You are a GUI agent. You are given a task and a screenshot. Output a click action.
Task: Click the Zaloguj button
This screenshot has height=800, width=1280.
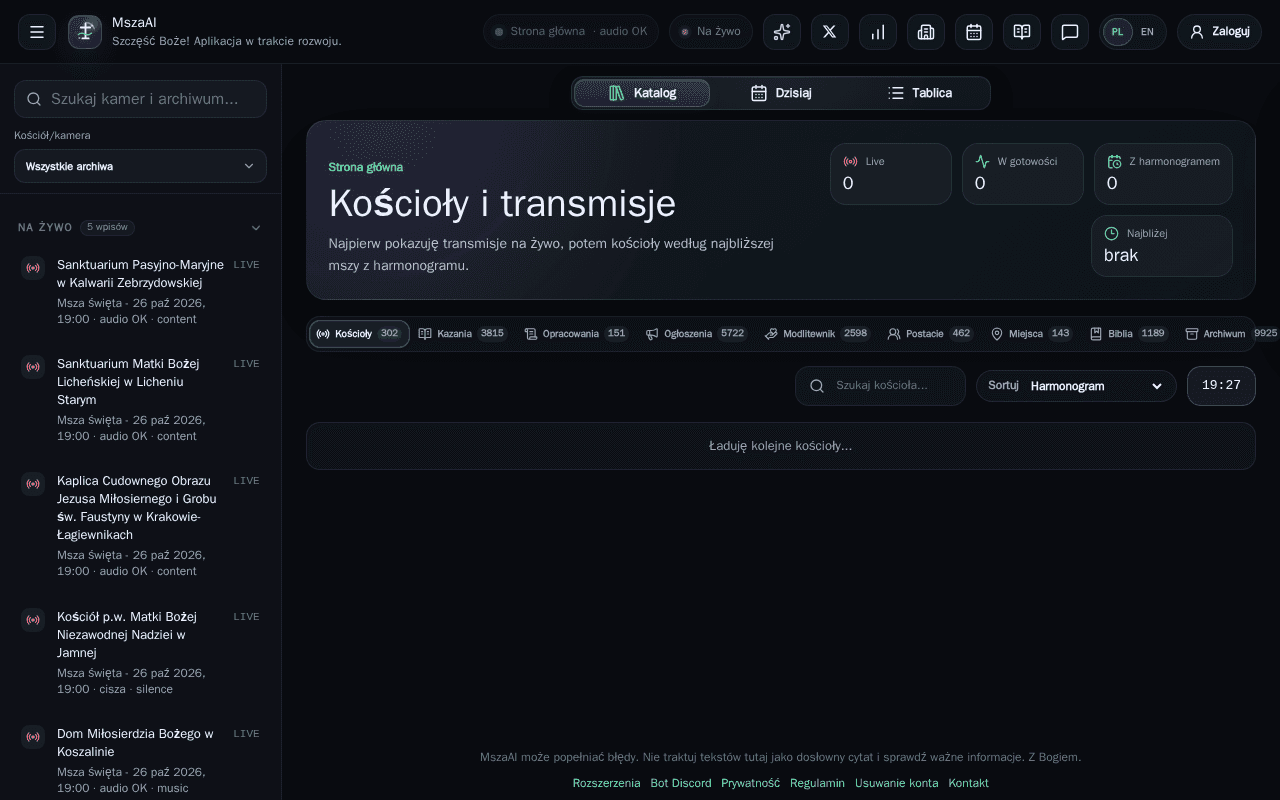click(1219, 32)
